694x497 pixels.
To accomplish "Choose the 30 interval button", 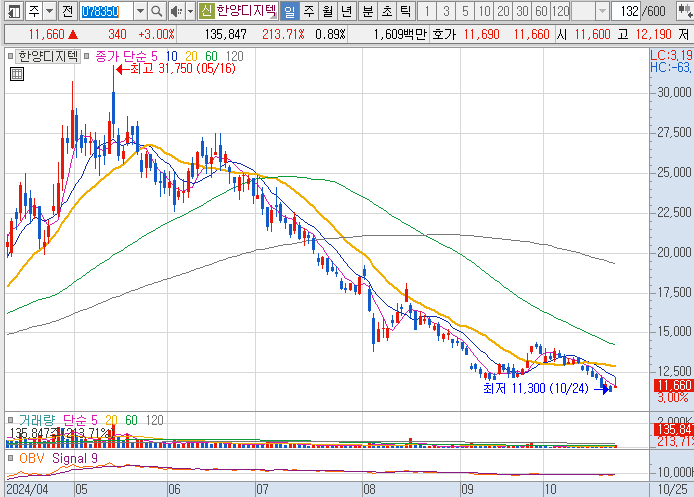I will click(x=522, y=11).
